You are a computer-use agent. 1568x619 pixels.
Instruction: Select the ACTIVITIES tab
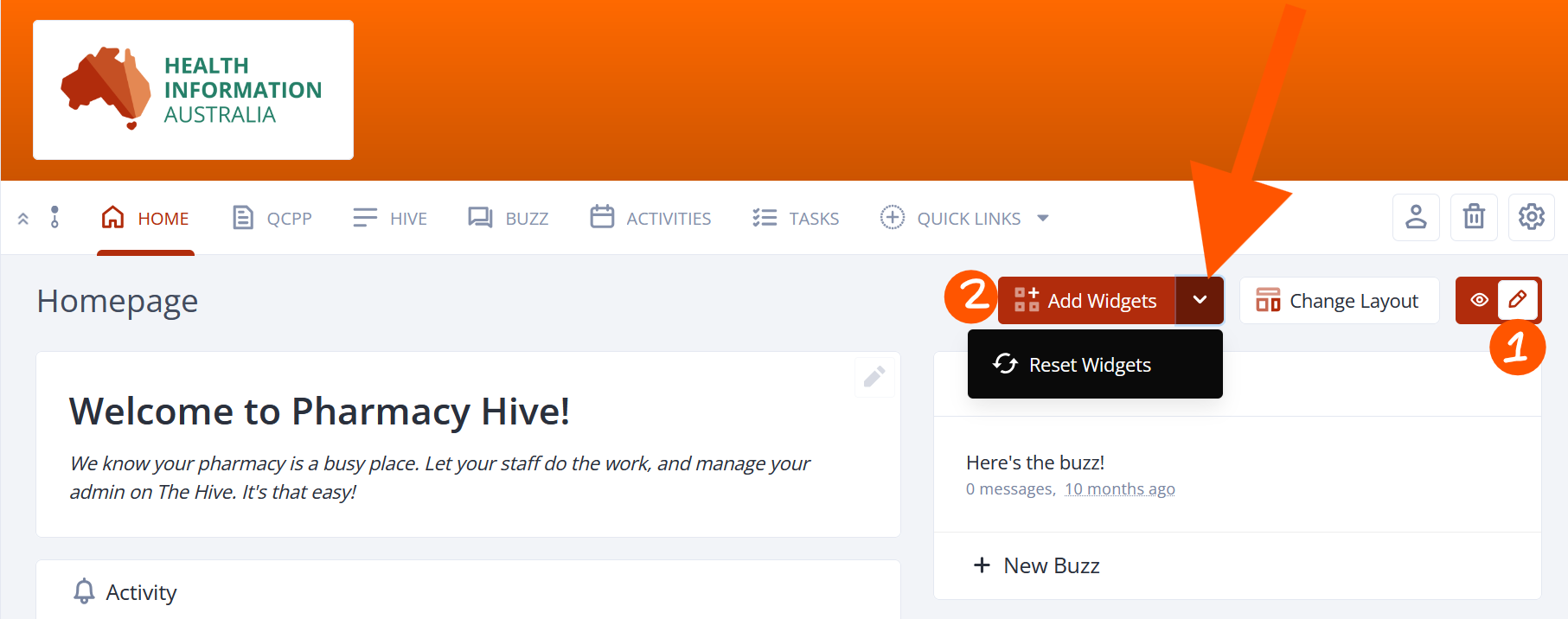pos(650,218)
